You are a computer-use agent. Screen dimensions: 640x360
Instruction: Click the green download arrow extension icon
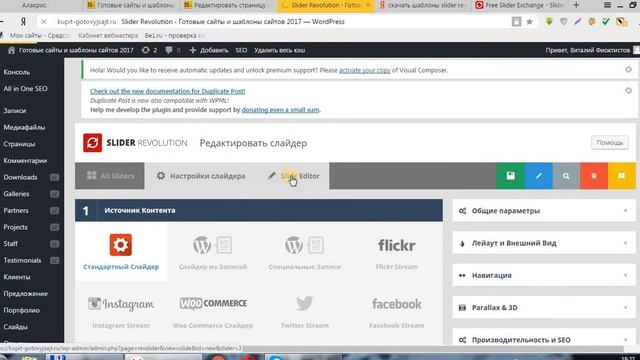[x=549, y=22]
